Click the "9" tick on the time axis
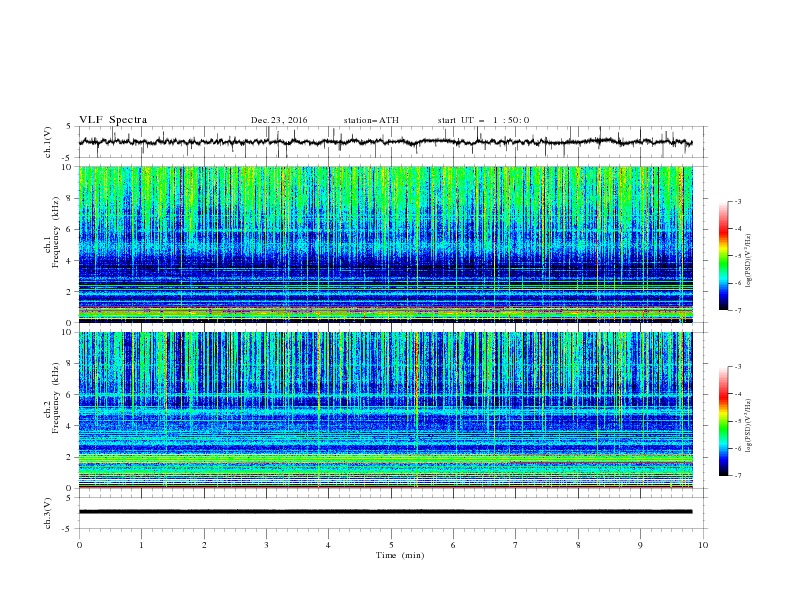The width and height of the screenshot is (792, 612). [640, 545]
